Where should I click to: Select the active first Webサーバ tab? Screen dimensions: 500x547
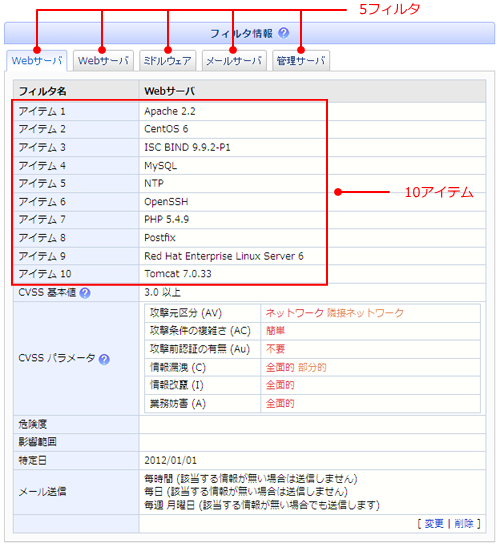(37, 61)
